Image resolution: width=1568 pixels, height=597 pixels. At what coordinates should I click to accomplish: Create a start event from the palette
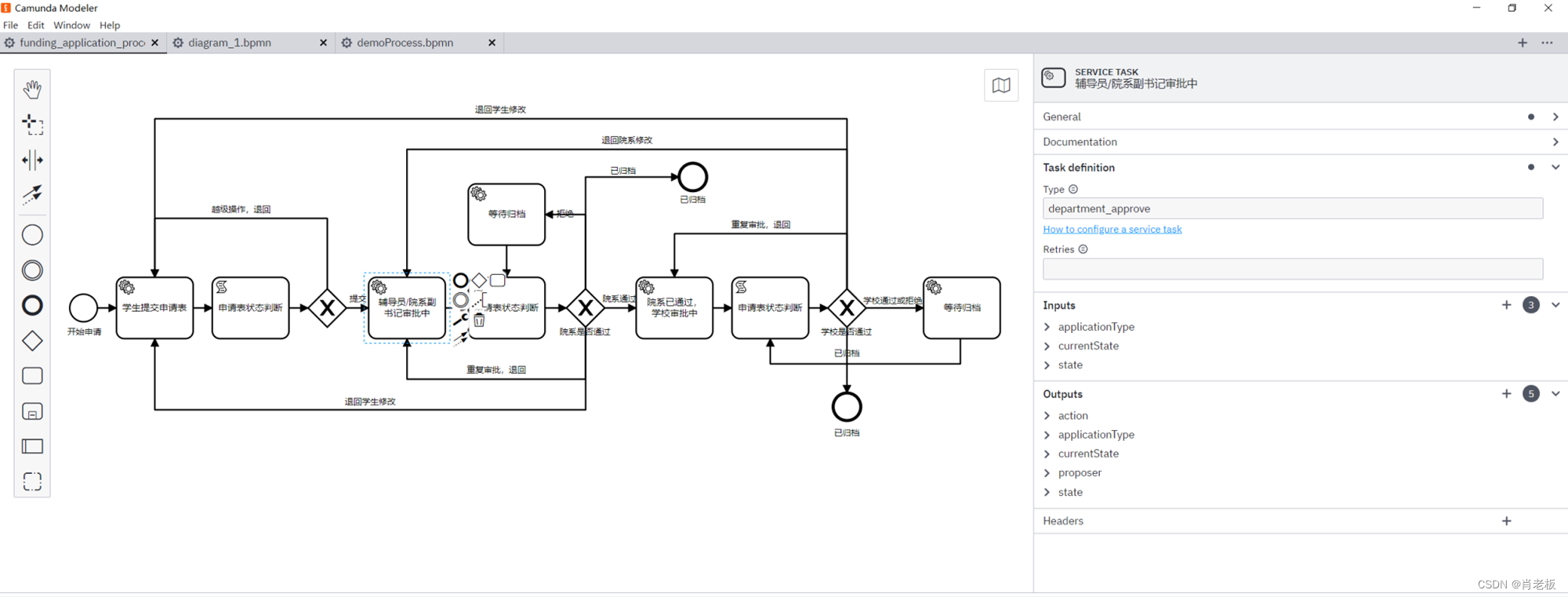coord(32,235)
